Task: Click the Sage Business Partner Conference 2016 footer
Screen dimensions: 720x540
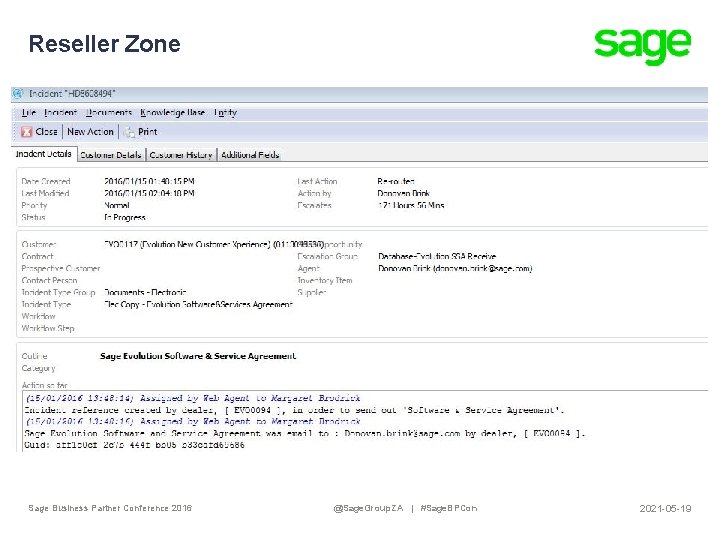Action: tap(110, 508)
